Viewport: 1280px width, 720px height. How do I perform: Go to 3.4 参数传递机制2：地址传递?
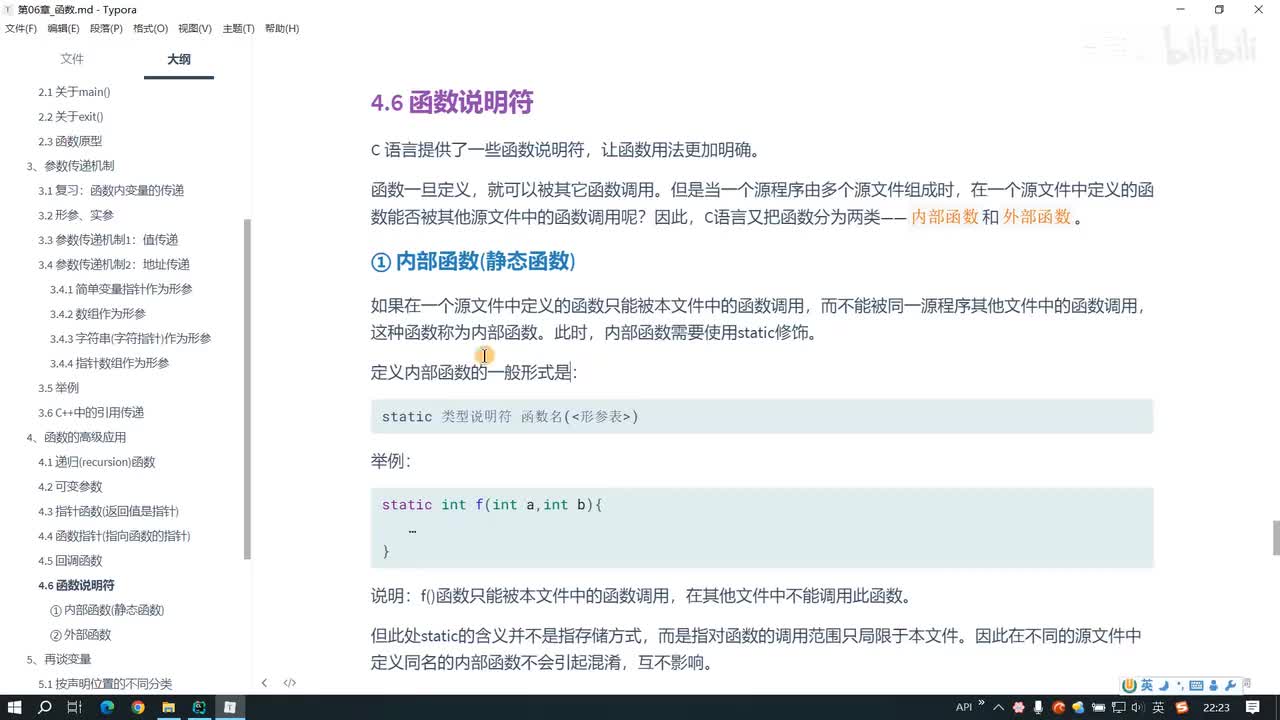click(114, 264)
